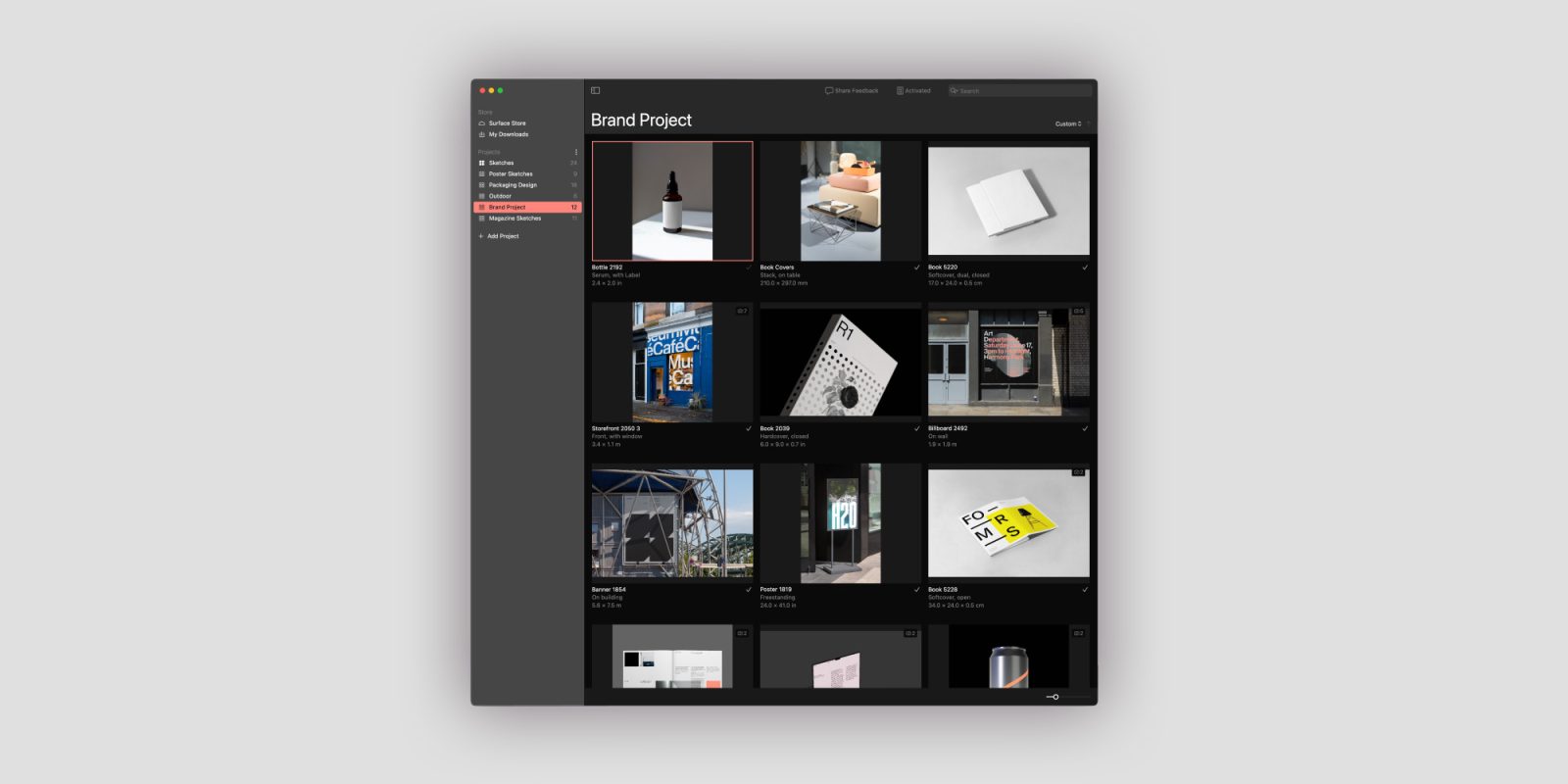The image size is (1568, 784).
Task: Click the plus icon beside Add Project
Action: point(481,236)
